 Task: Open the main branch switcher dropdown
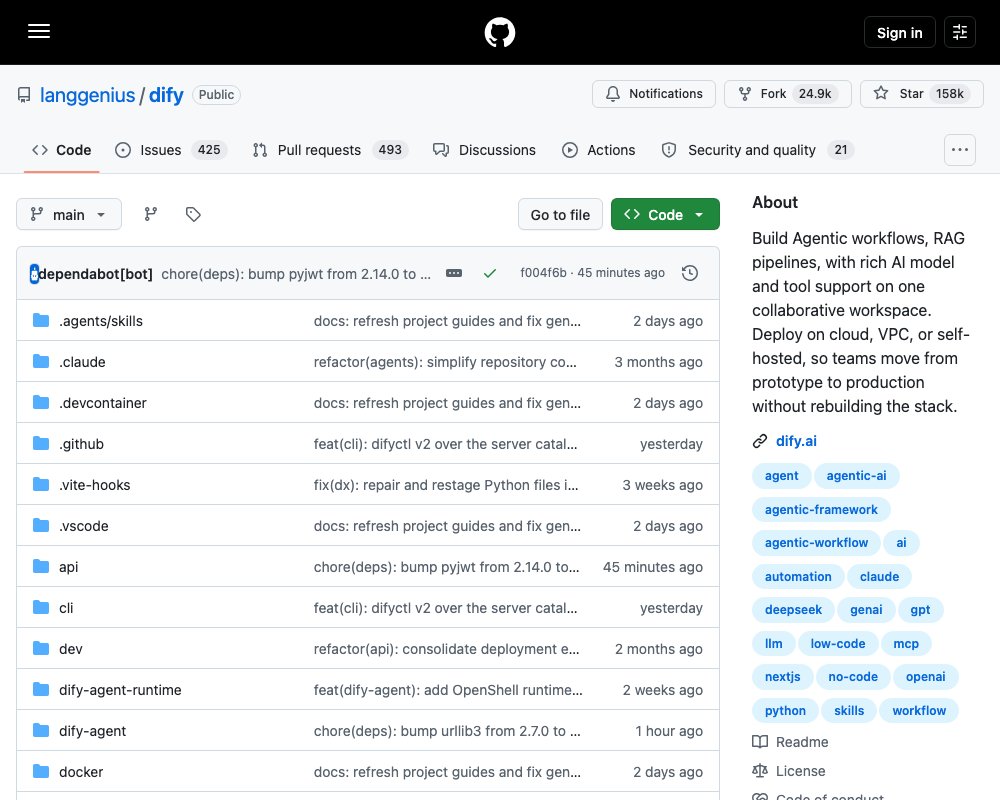click(69, 214)
